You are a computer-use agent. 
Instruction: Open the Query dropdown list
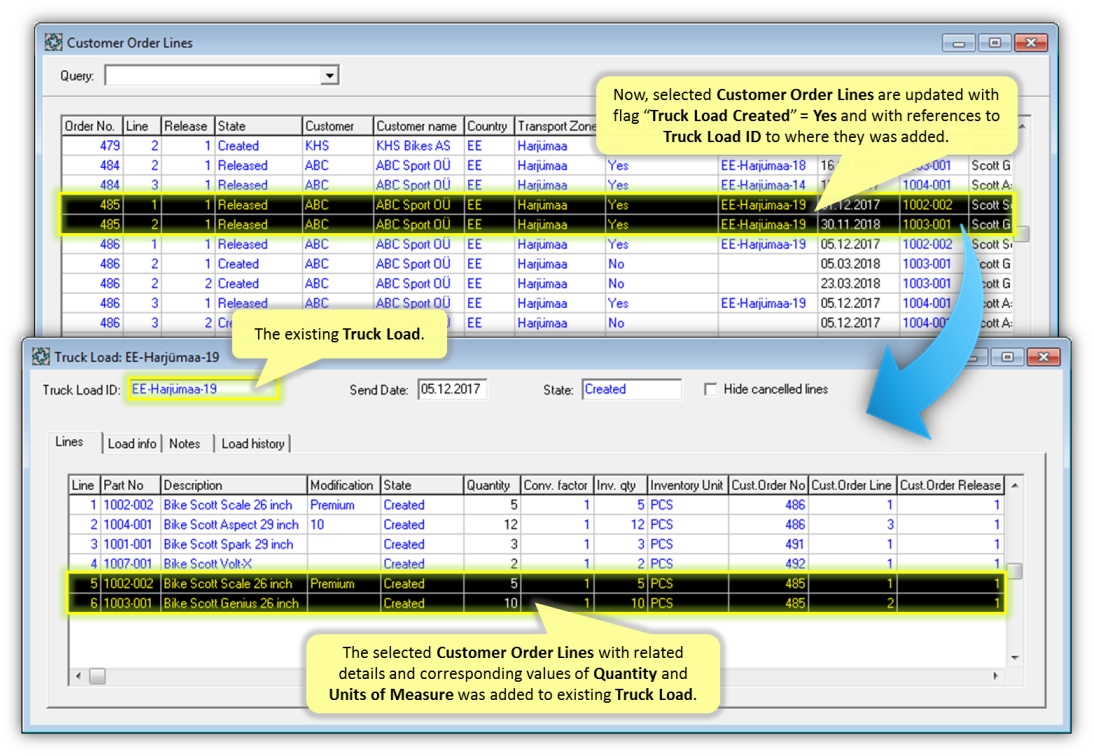coord(329,75)
